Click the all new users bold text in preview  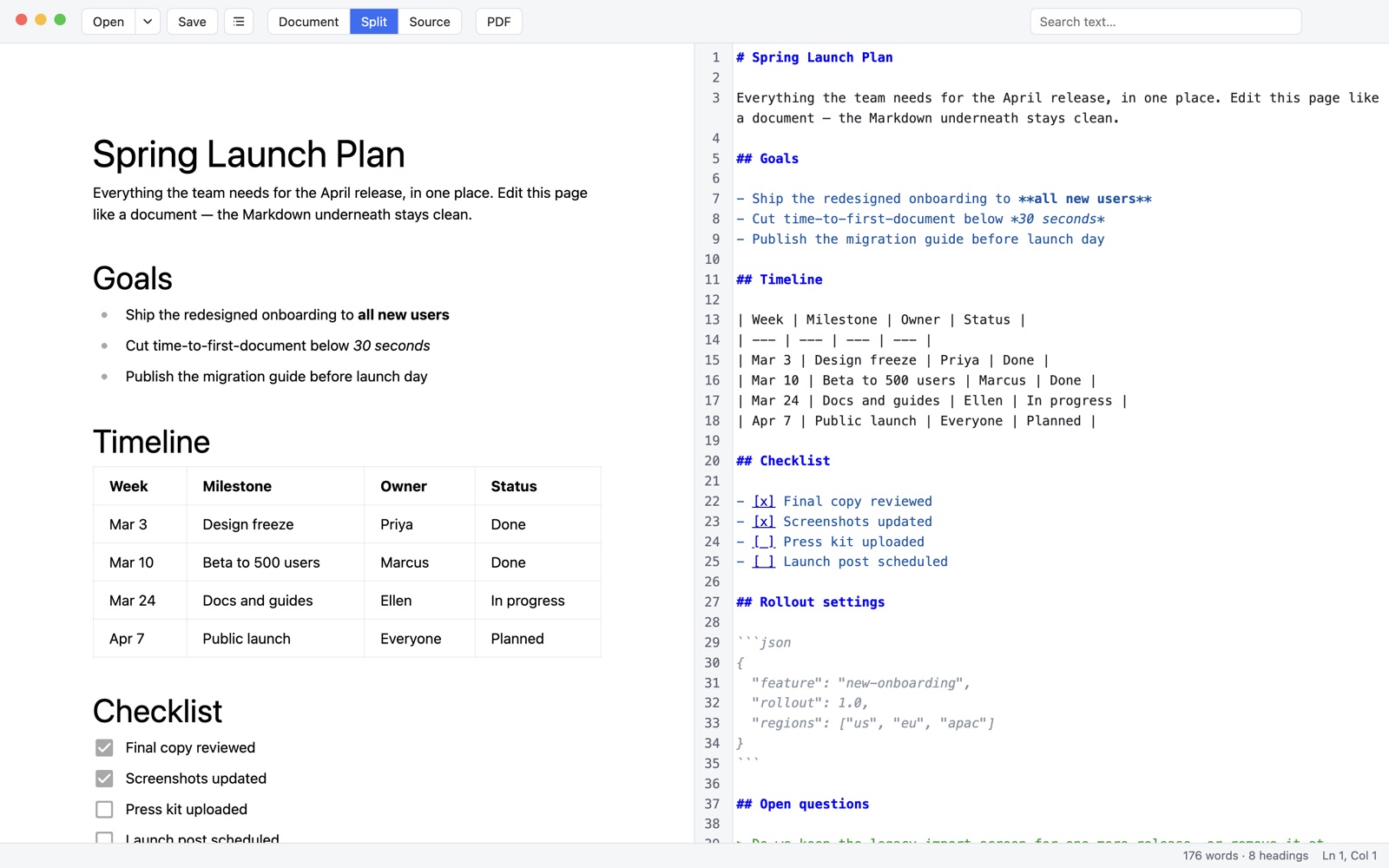click(x=404, y=315)
